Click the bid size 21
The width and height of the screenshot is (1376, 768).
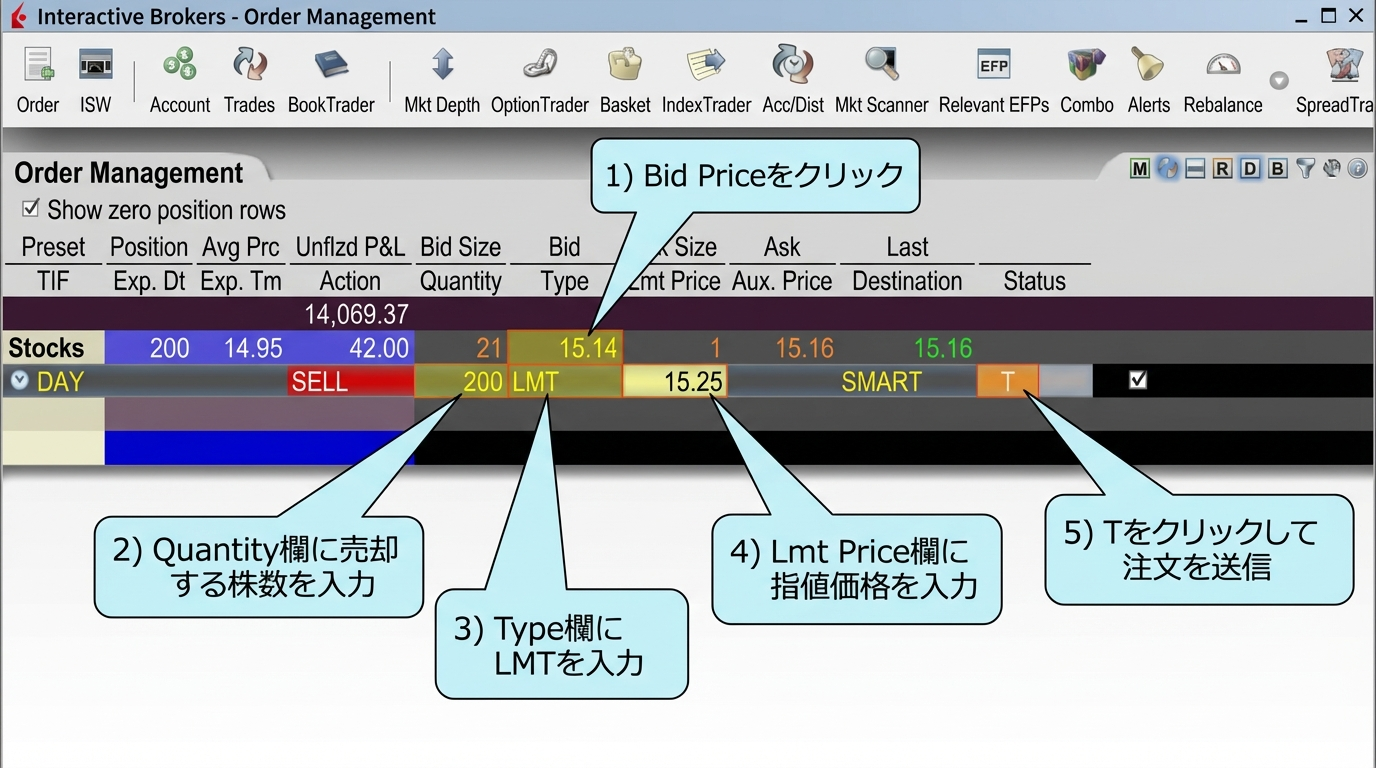click(x=489, y=348)
